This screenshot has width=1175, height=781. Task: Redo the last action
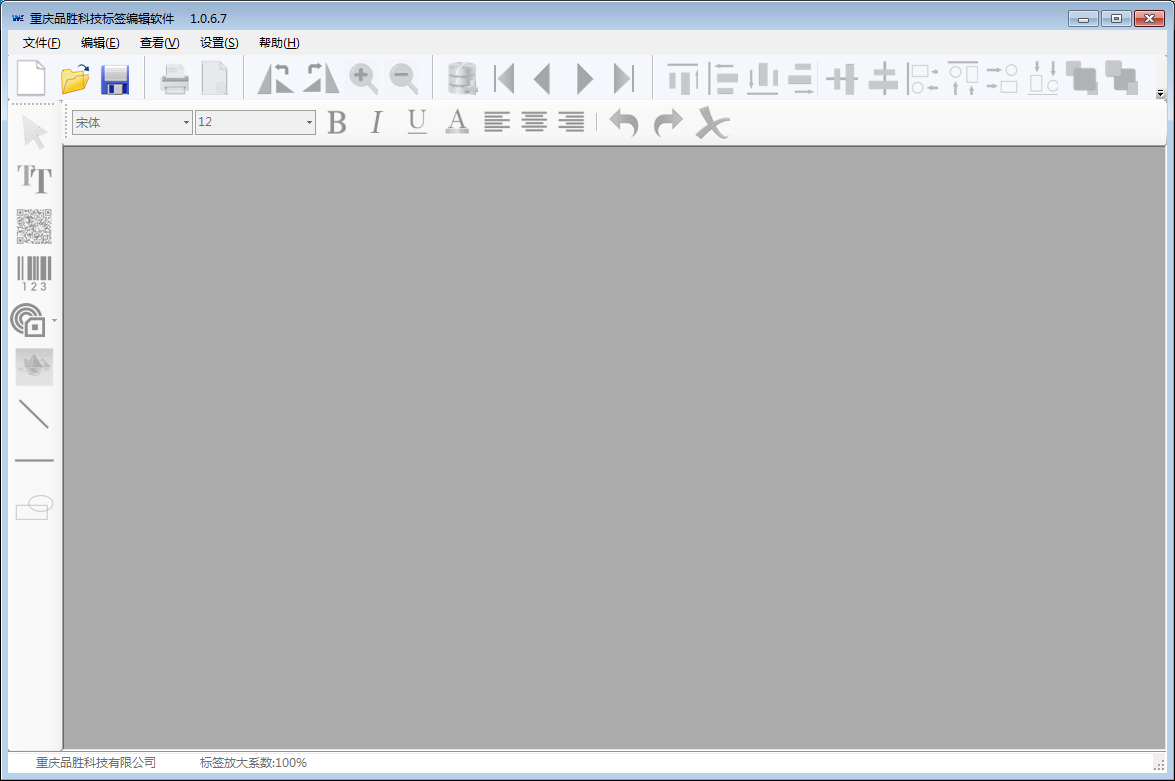pos(668,123)
